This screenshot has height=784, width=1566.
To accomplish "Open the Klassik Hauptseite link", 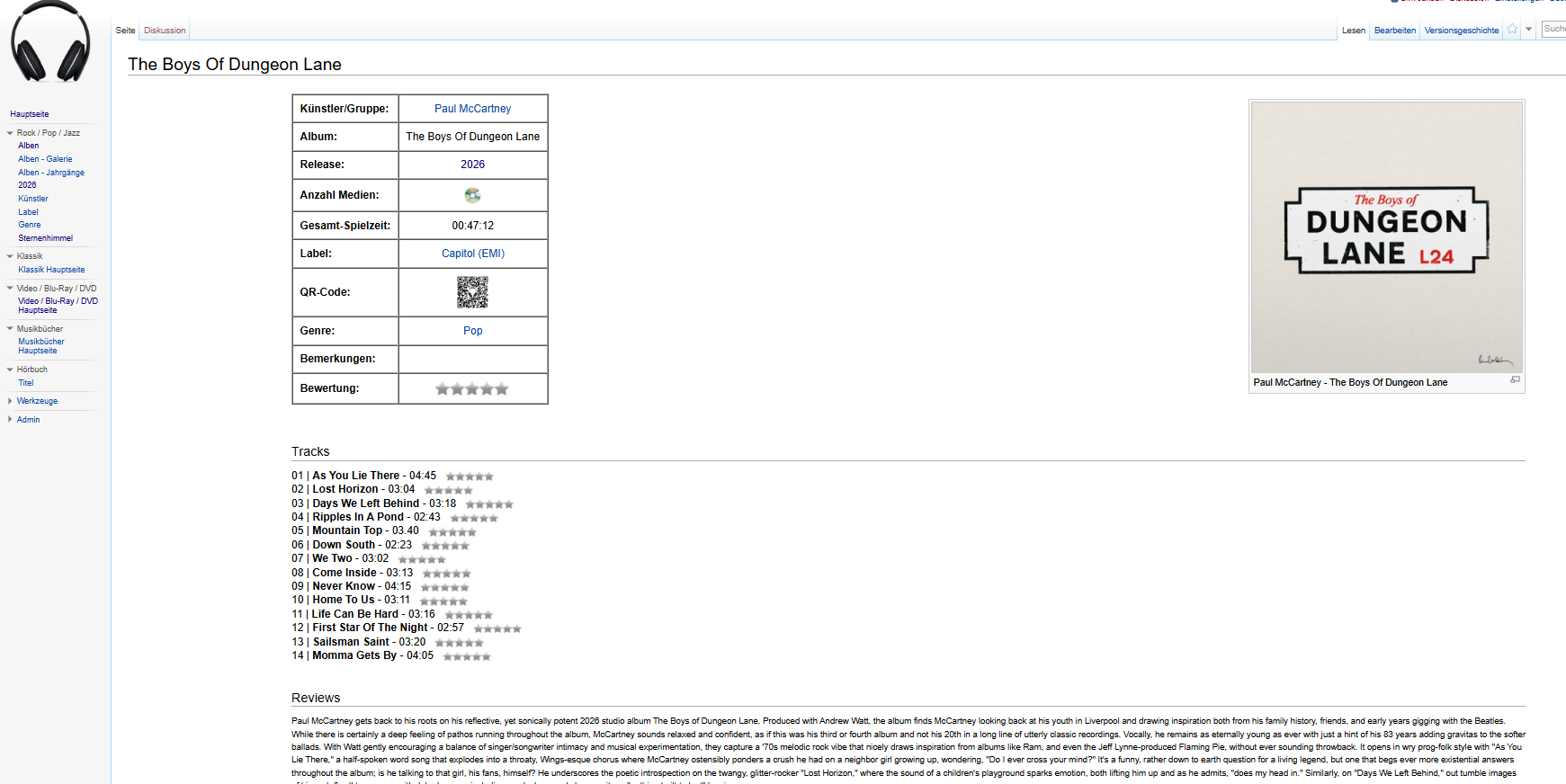I will point(51,270).
